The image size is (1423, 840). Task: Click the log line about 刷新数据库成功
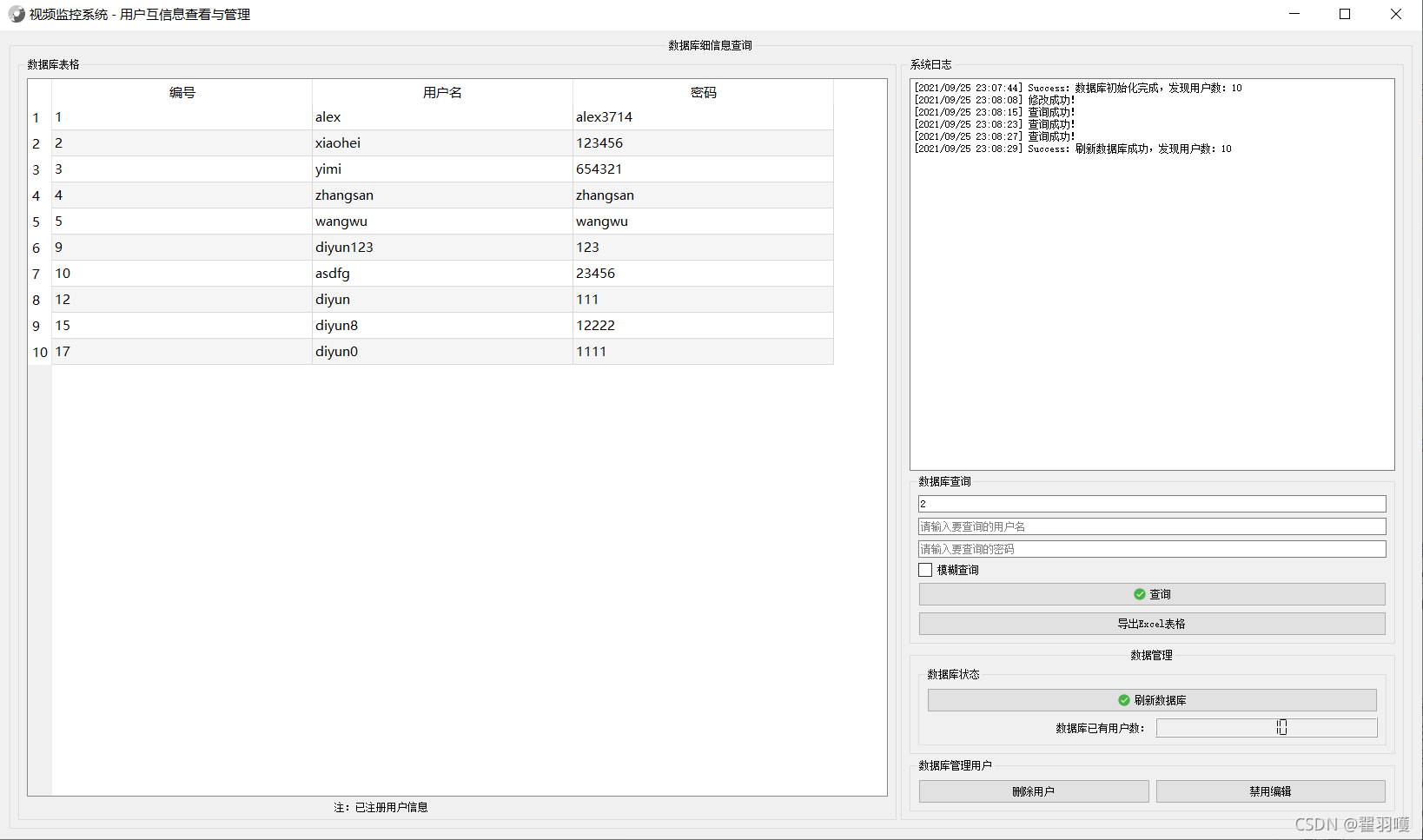1073,149
